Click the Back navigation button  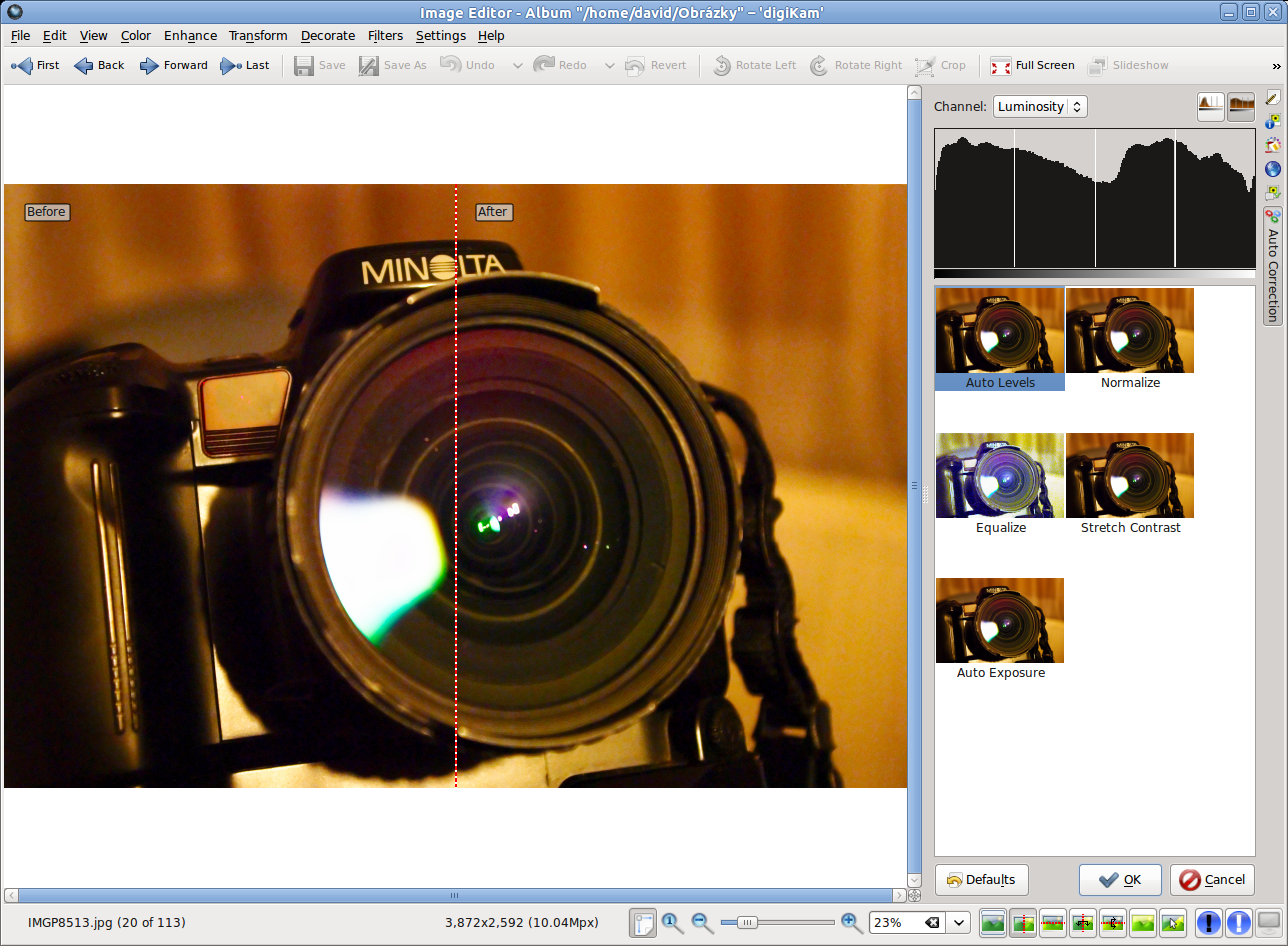coord(99,65)
